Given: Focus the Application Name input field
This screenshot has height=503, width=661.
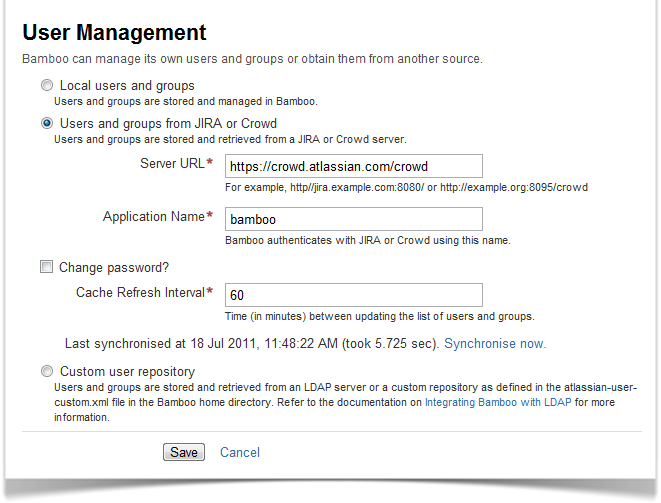Looking at the screenshot, I should tap(354, 219).
